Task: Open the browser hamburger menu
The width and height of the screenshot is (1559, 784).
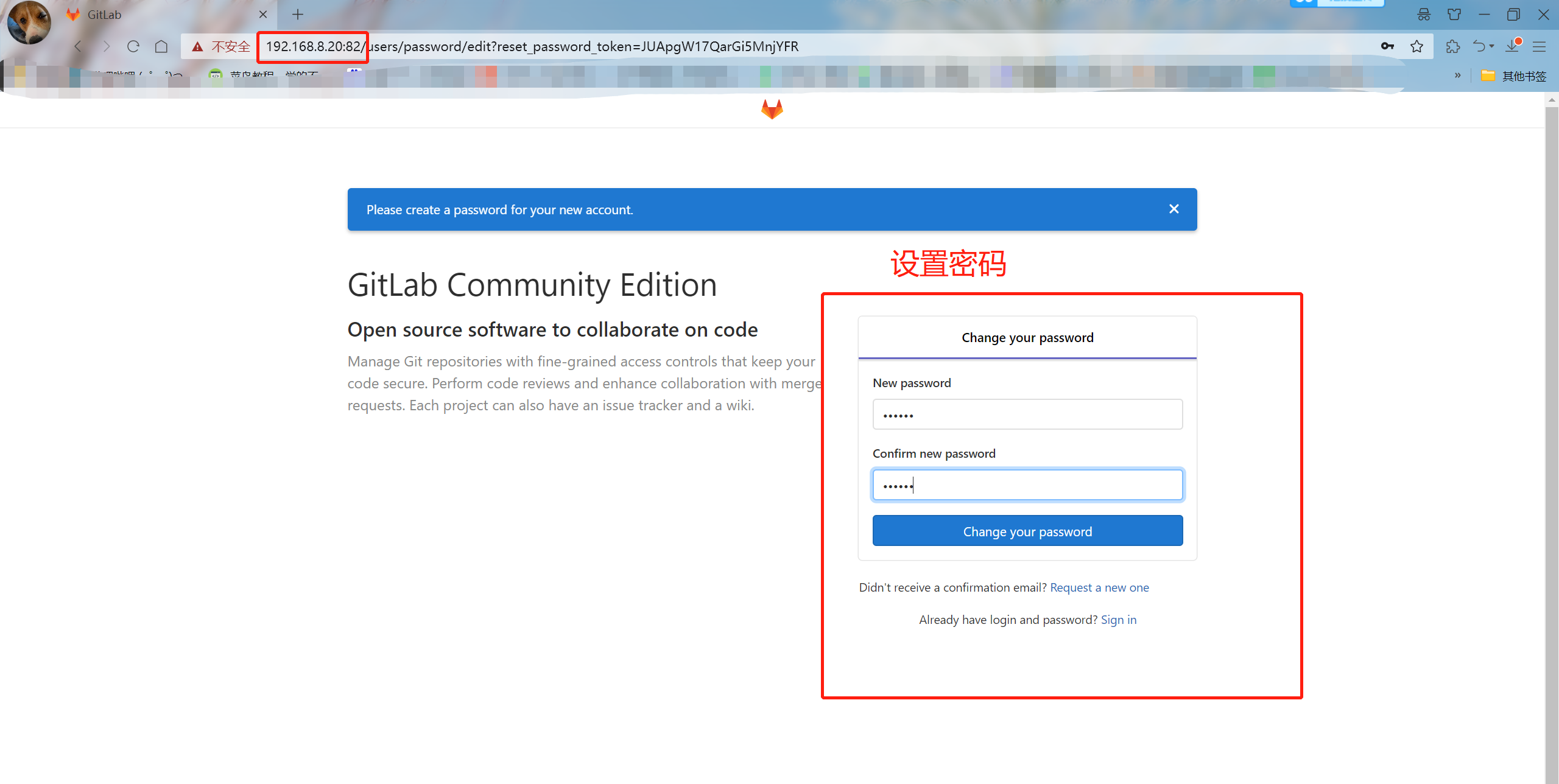Action: (1540, 46)
